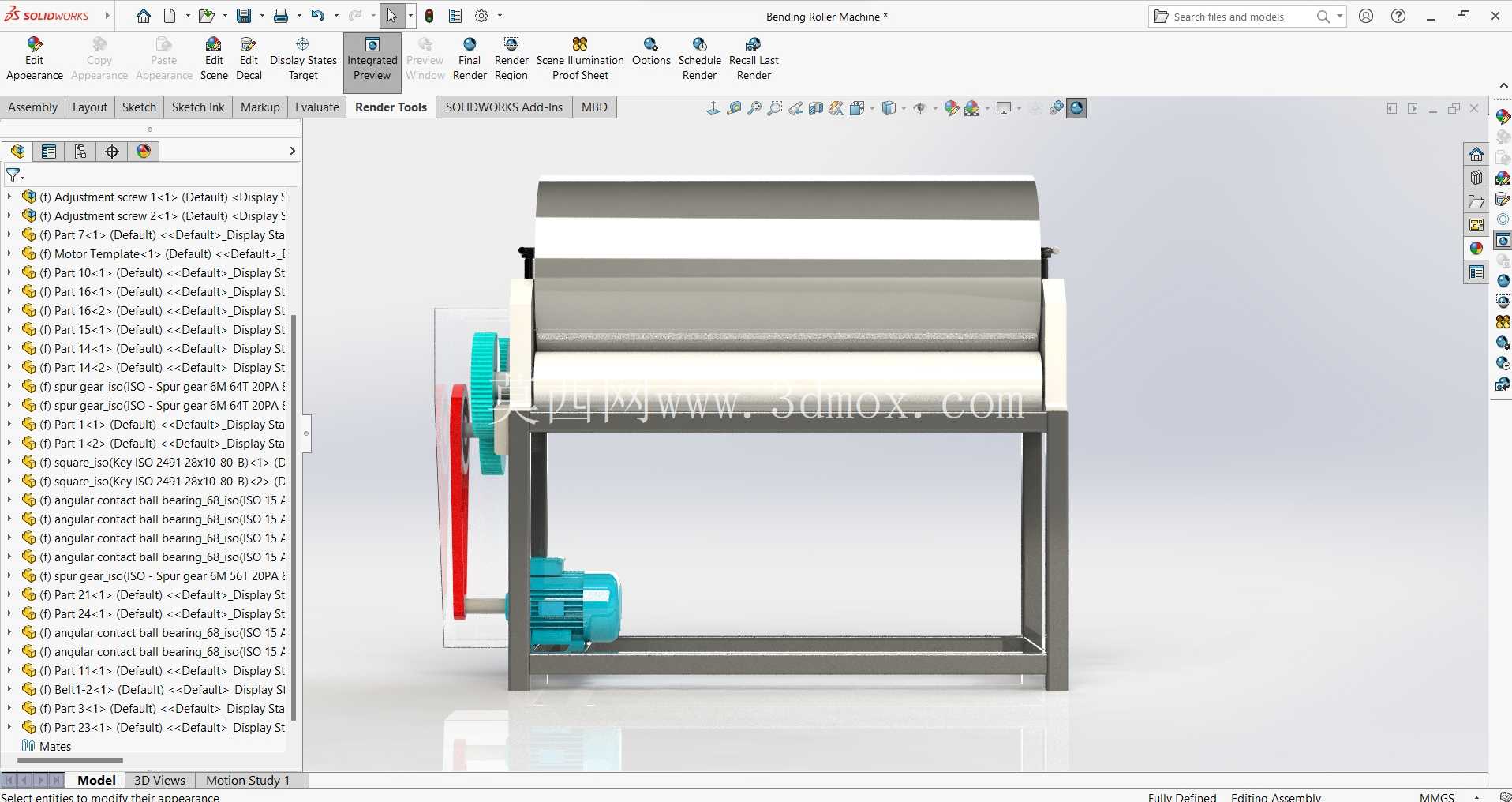Open the Undo history dropdown arrow
Image resolution: width=1512 pixels, height=802 pixels.
click(336, 16)
